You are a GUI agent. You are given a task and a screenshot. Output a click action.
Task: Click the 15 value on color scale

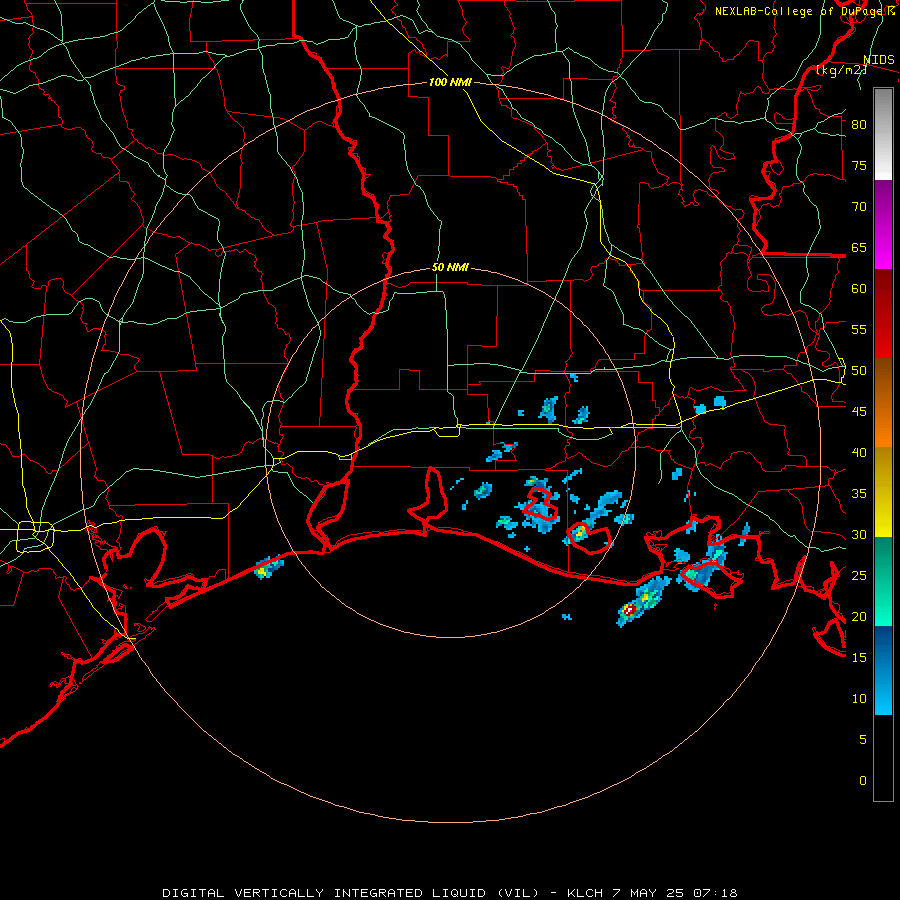pos(859,658)
